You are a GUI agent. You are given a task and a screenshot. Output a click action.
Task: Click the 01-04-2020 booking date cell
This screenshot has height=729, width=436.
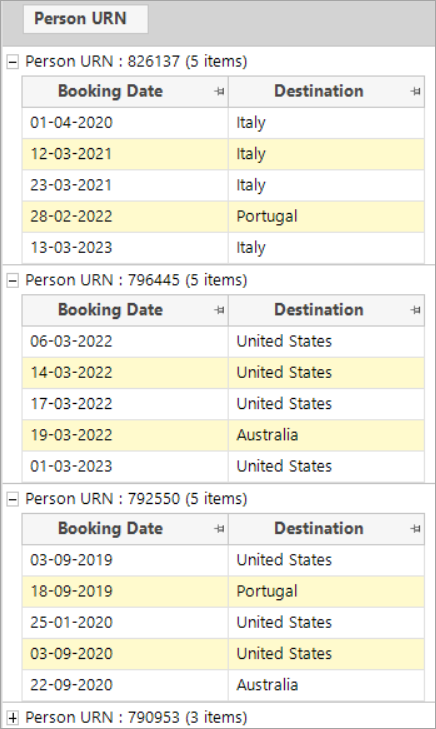tap(125, 123)
